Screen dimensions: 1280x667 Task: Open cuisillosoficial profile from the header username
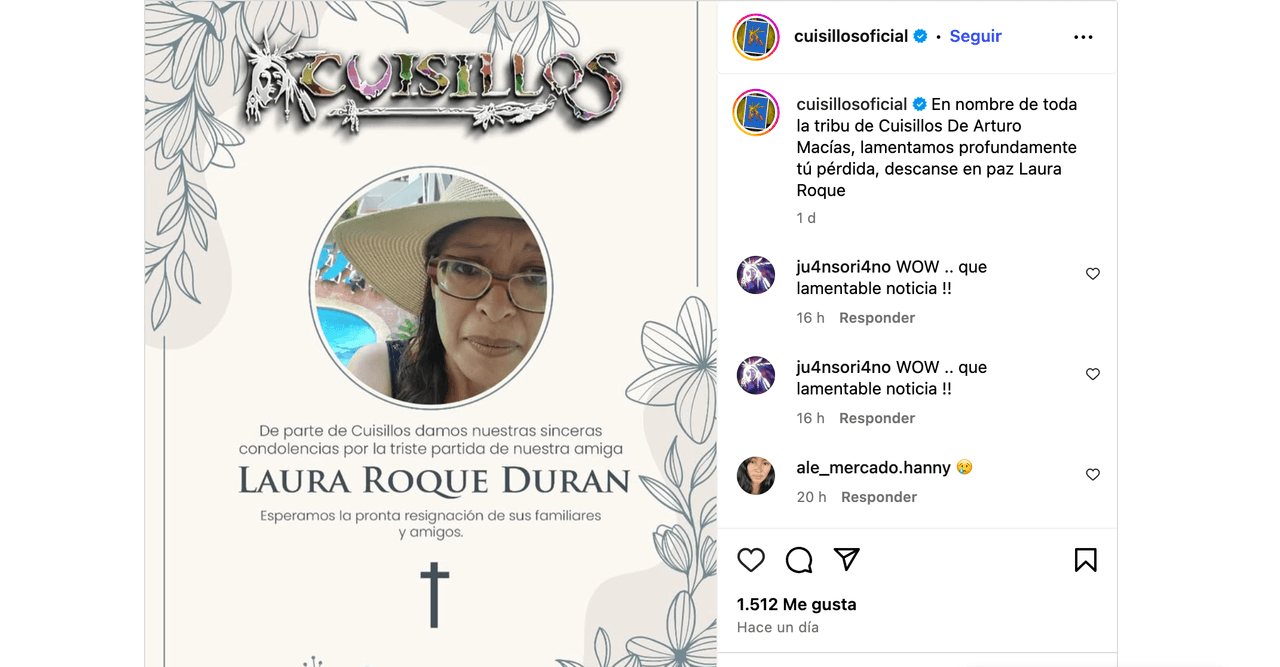pyautogui.click(x=851, y=36)
